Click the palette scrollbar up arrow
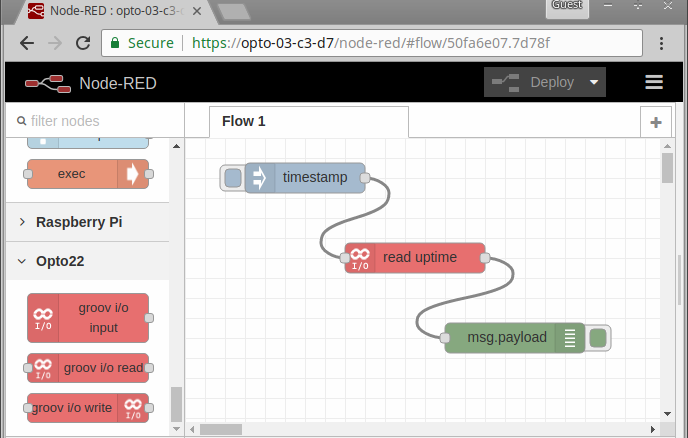Viewport: 688px width, 438px height. (176, 146)
